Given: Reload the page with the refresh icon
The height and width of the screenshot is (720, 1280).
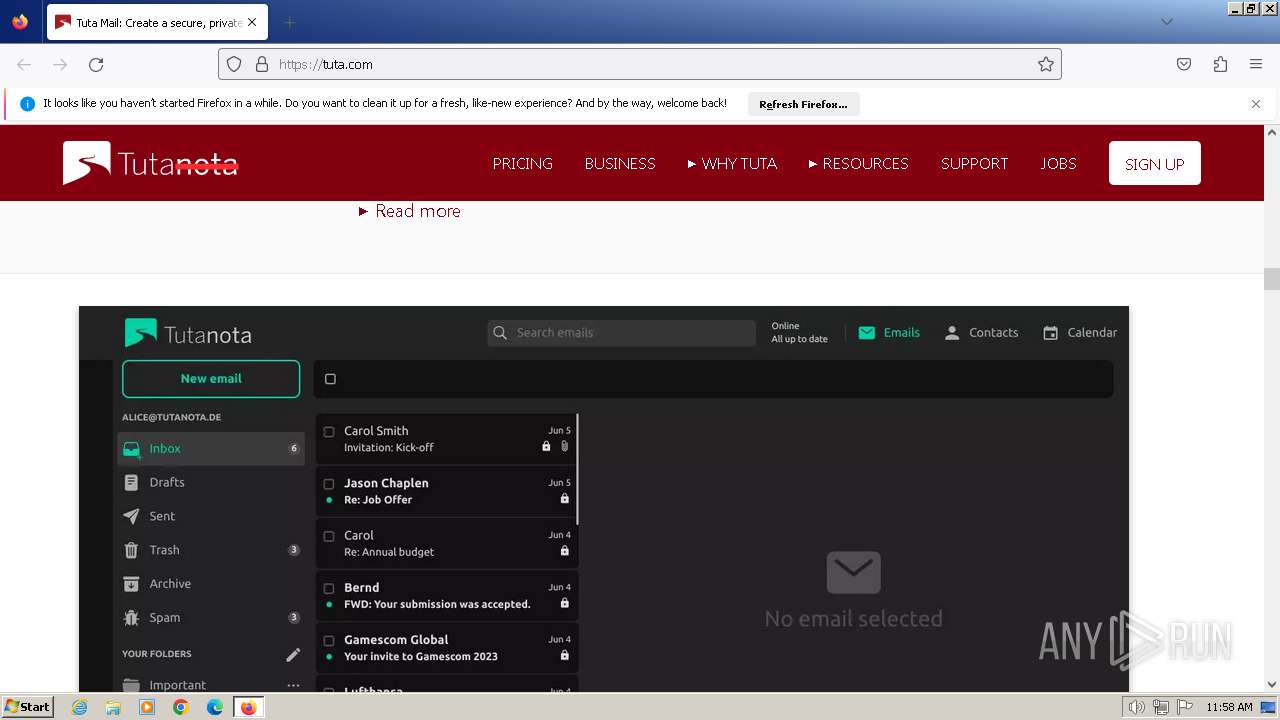Looking at the screenshot, I should point(96,64).
